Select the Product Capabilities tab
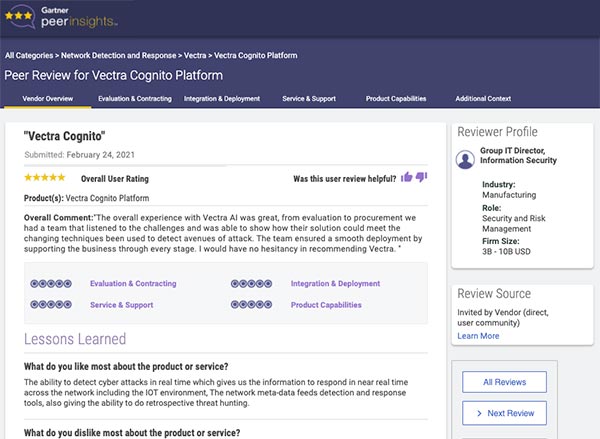600x439 pixels. pos(396,99)
